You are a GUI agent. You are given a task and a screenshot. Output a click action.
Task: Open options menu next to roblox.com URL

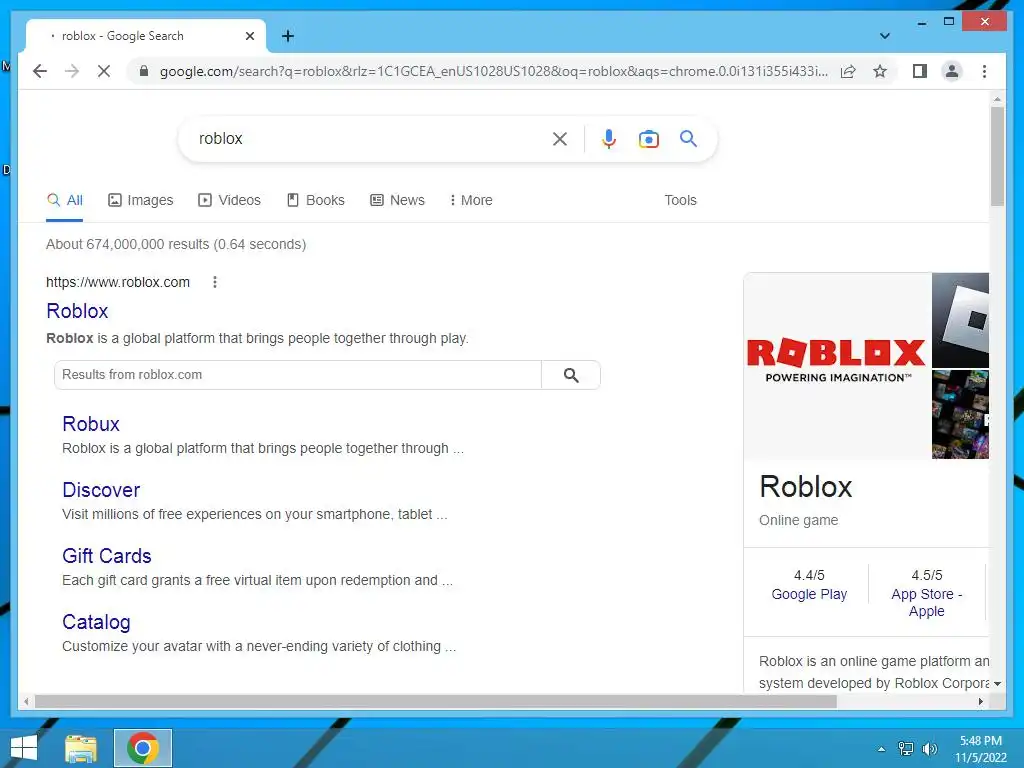215,282
